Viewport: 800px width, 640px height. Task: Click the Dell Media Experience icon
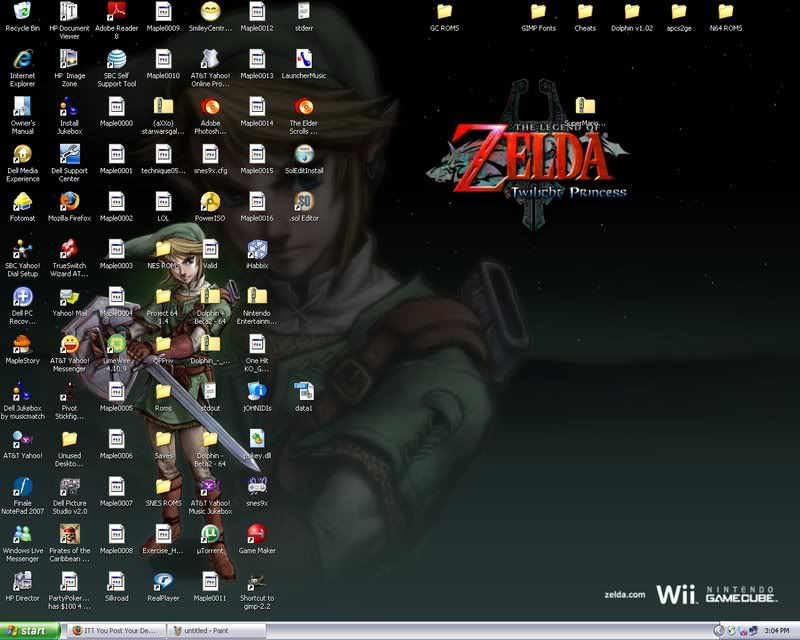(x=22, y=154)
